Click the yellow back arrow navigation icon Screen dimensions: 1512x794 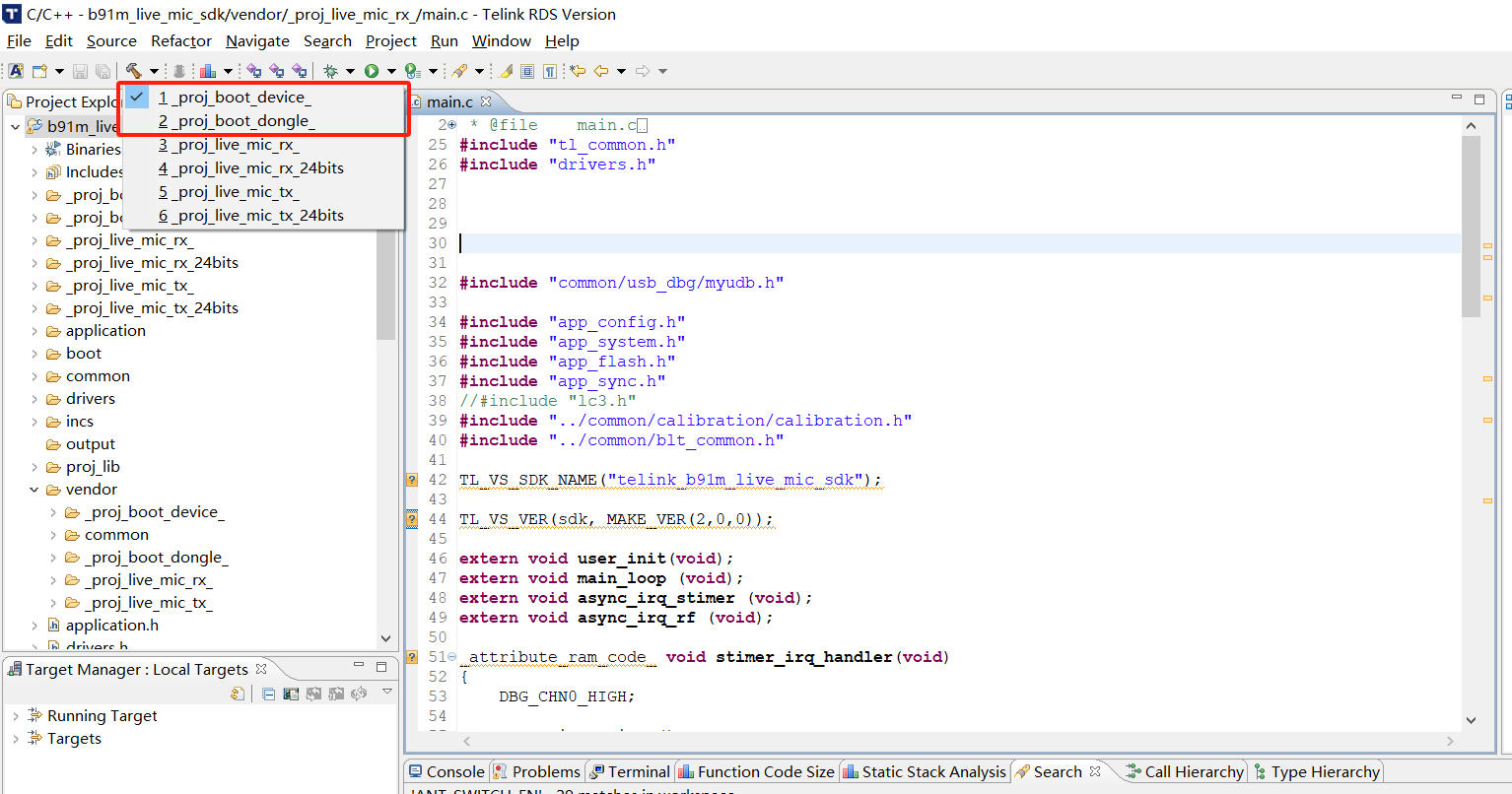[601, 71]
